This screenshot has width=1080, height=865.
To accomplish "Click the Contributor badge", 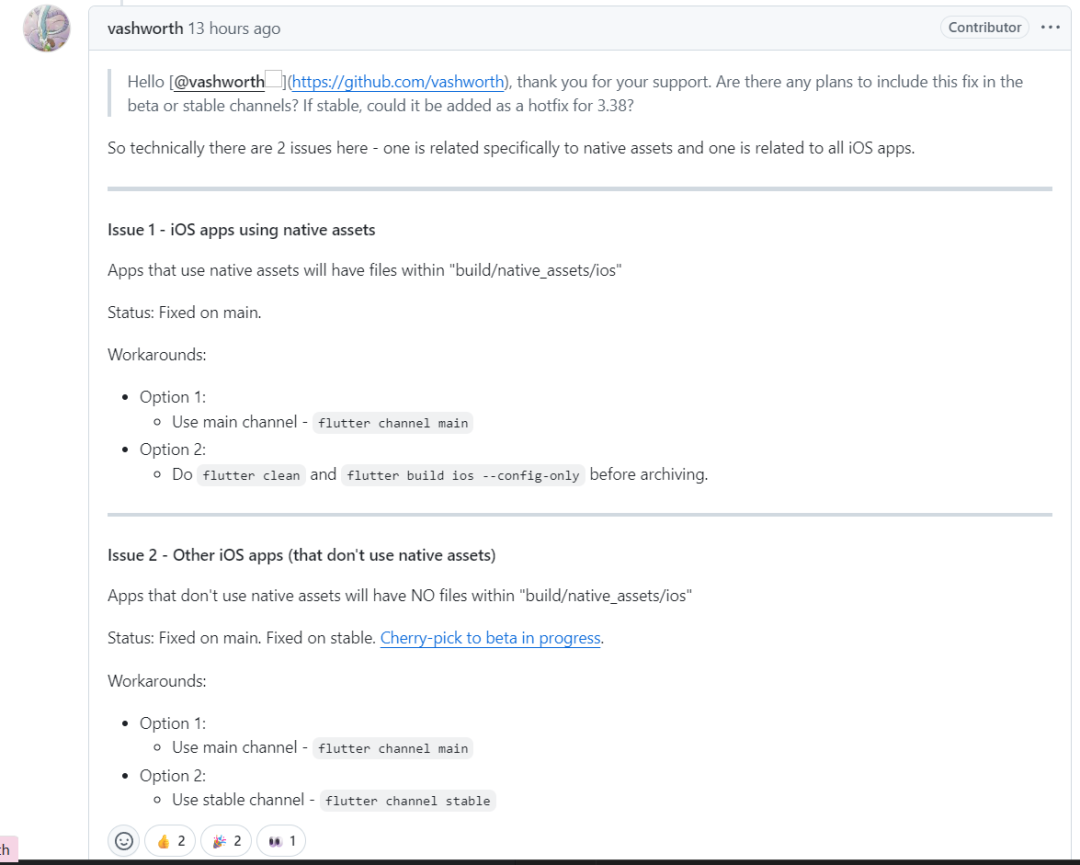I will (985, 27).
